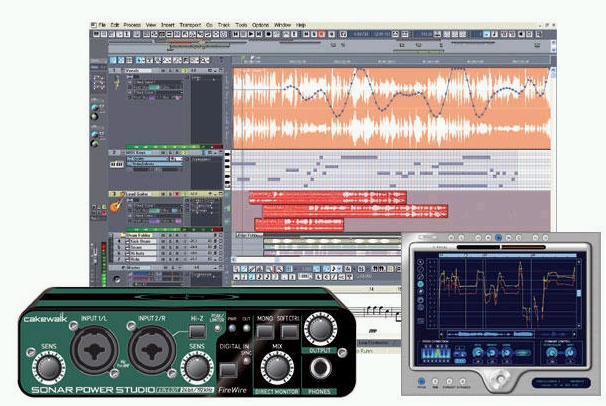This screenshot has height=406, width=606.
Task: Click the green flag marker on timeline ruler
Action: point(243,58)
